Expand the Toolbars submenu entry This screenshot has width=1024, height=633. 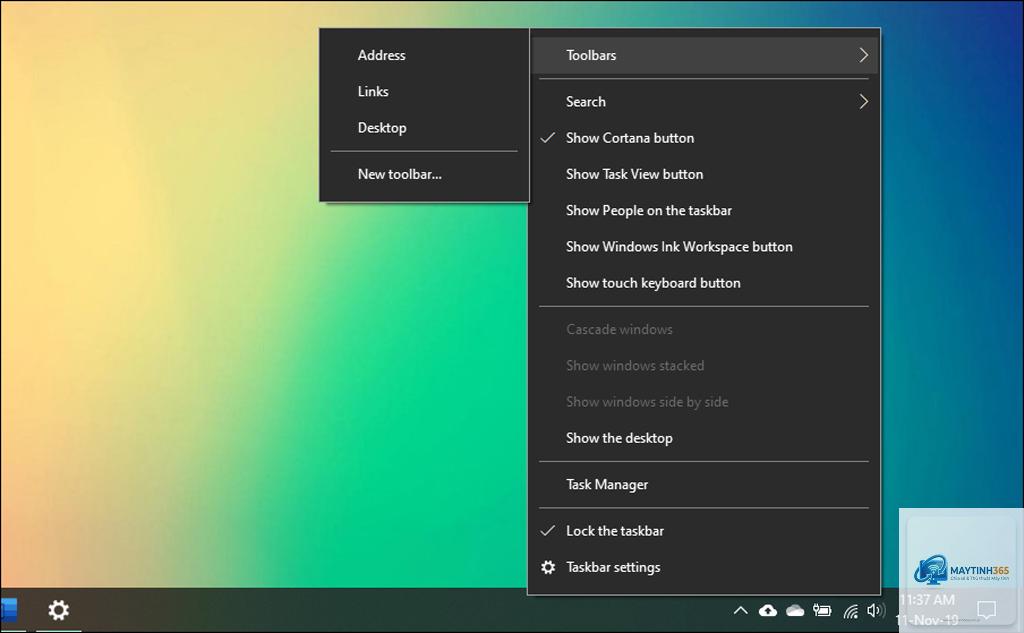704,55
